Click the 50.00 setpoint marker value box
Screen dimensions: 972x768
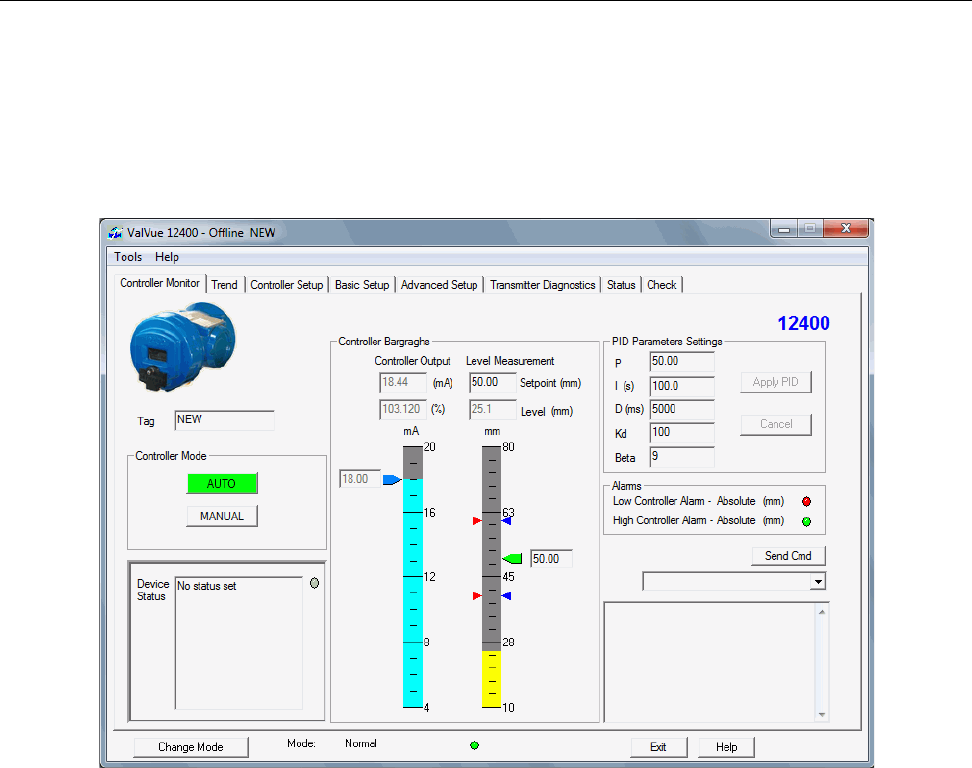(551, 558)
